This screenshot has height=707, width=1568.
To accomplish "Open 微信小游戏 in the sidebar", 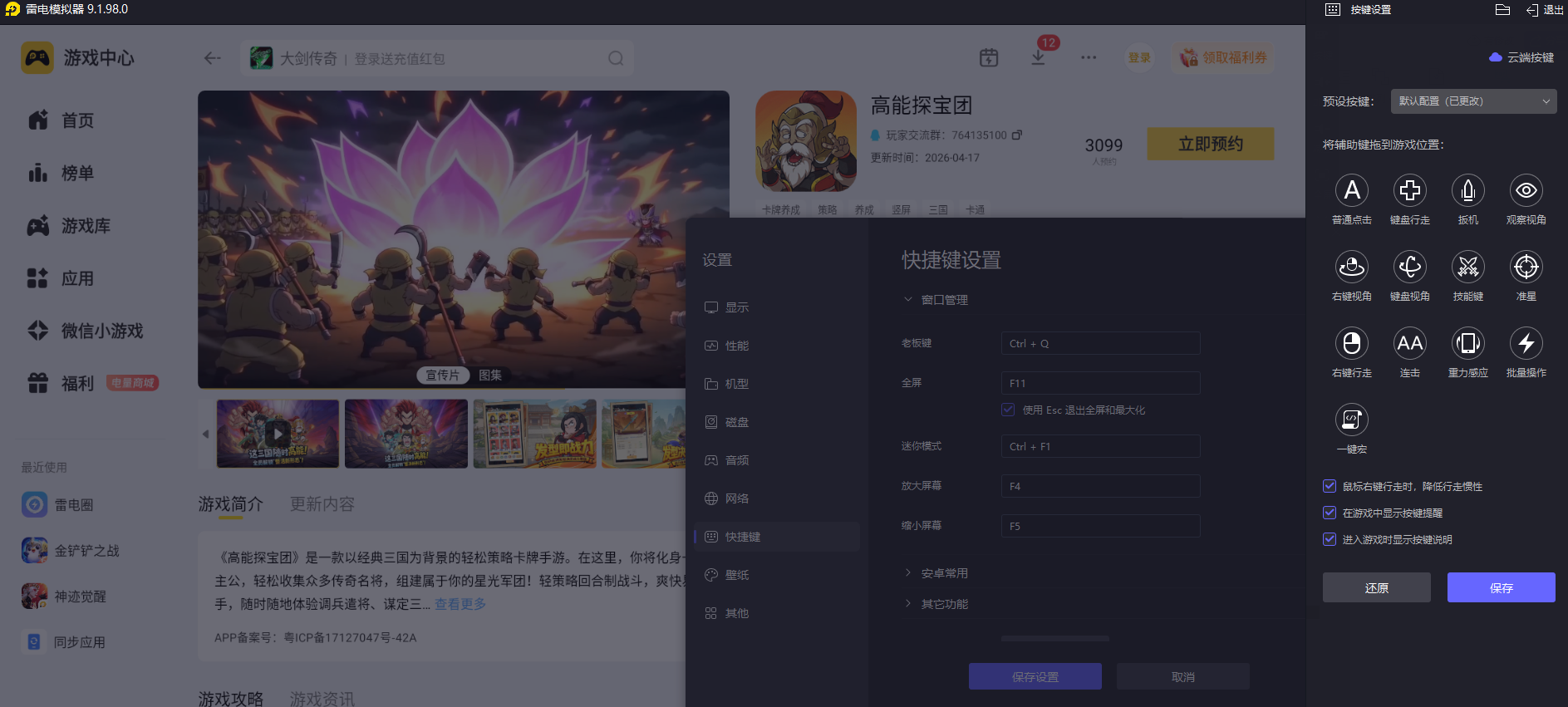I will [86, 331].
